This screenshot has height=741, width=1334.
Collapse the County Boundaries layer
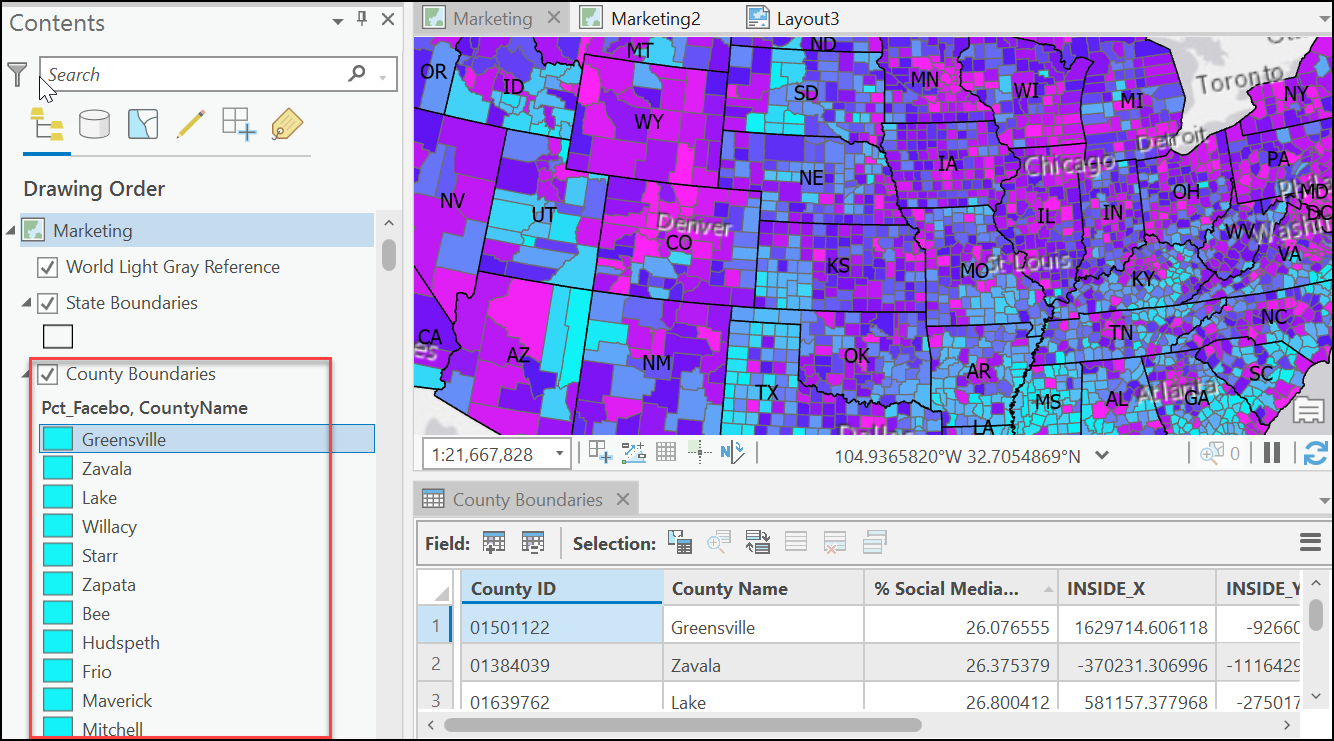[x=26, y=374]
